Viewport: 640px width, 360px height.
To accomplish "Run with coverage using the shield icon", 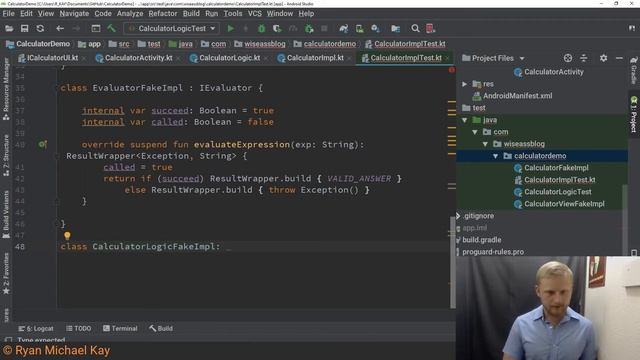I will (277, 29).
